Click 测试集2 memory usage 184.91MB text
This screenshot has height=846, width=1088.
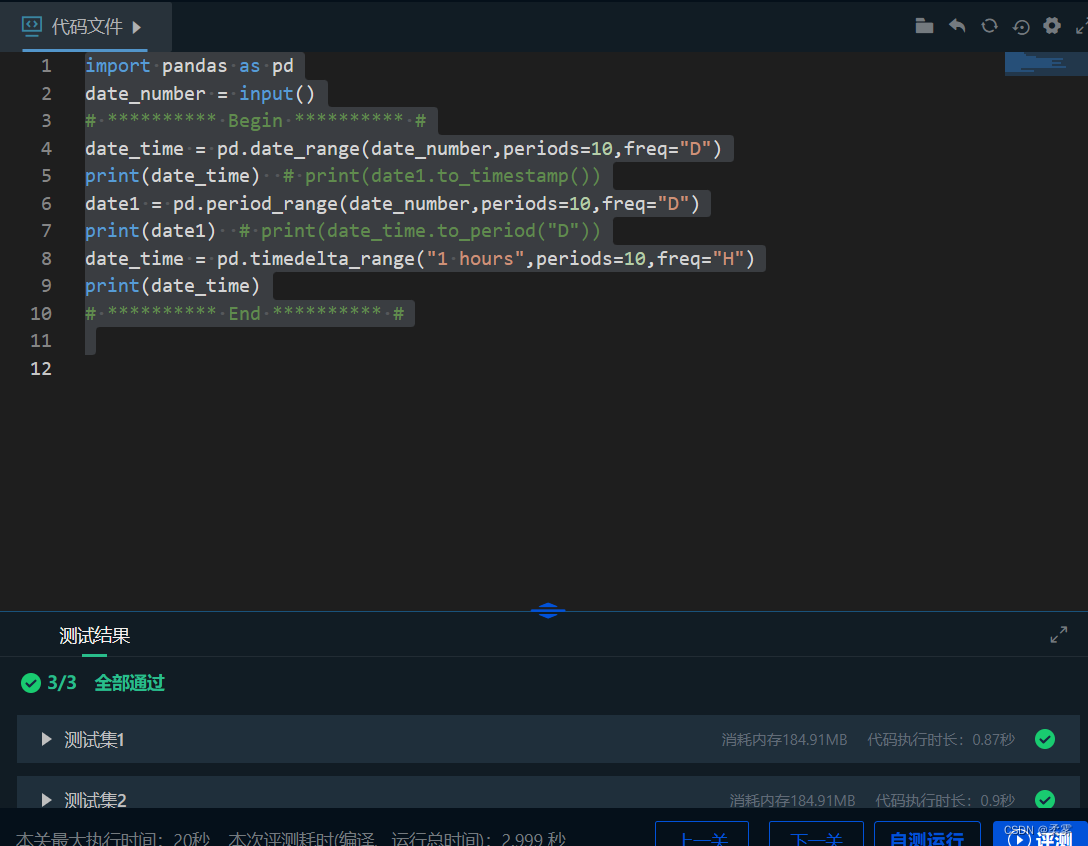coord(792,800)
